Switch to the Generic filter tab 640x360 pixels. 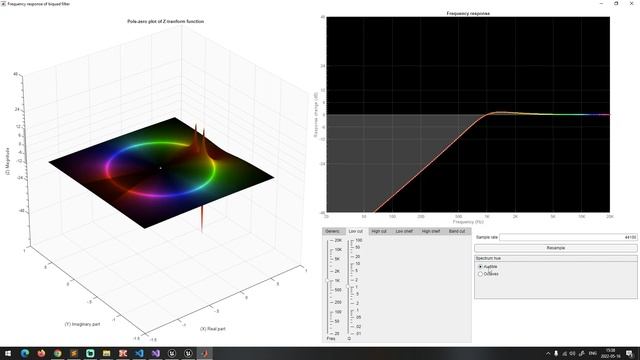pos(333,231)
